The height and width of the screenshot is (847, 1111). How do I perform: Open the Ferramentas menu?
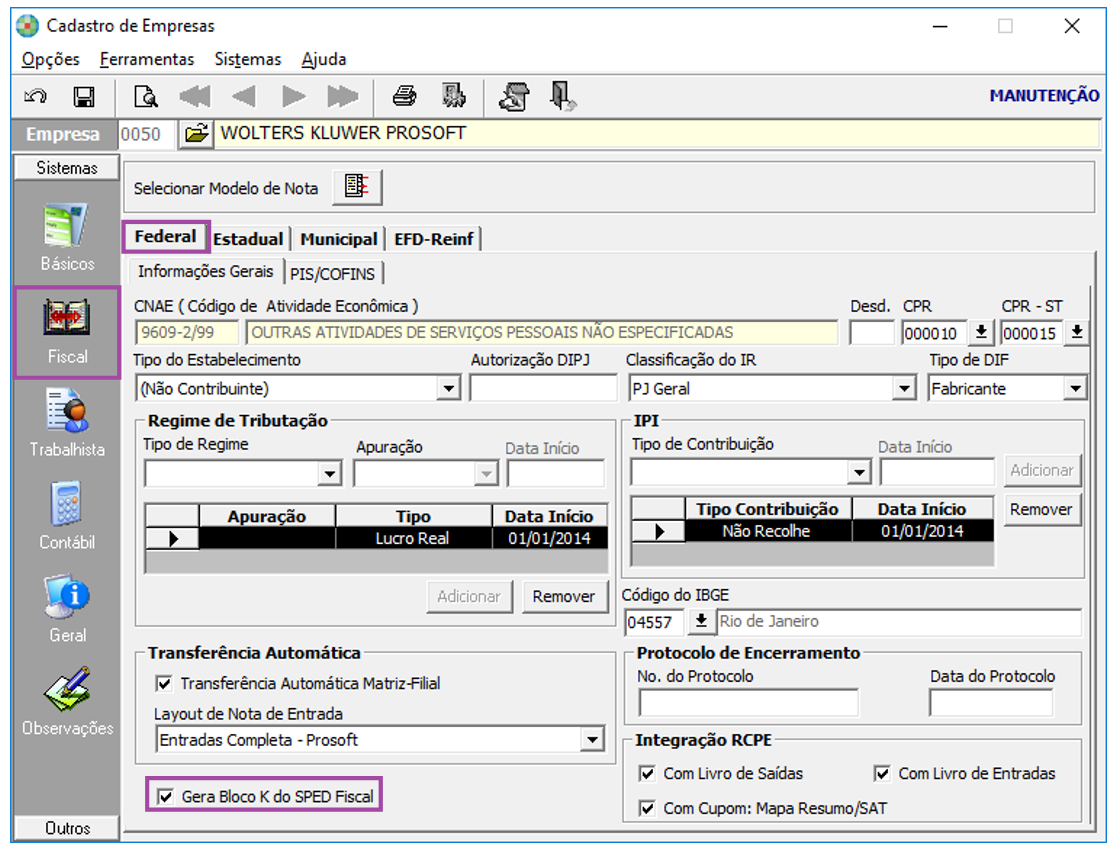(x=147, y=59)
